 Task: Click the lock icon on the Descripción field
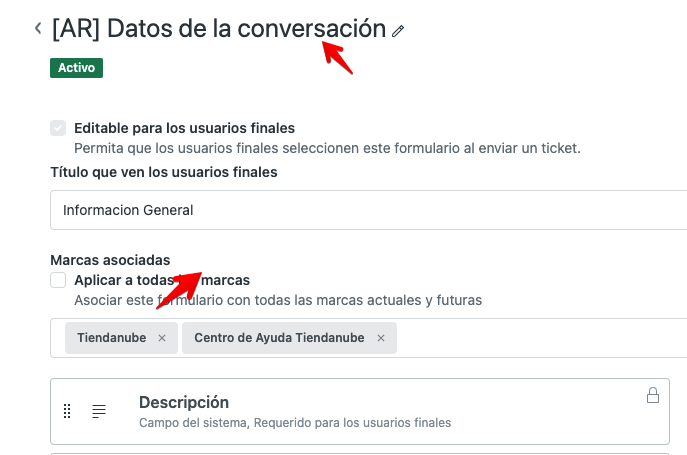653,395
